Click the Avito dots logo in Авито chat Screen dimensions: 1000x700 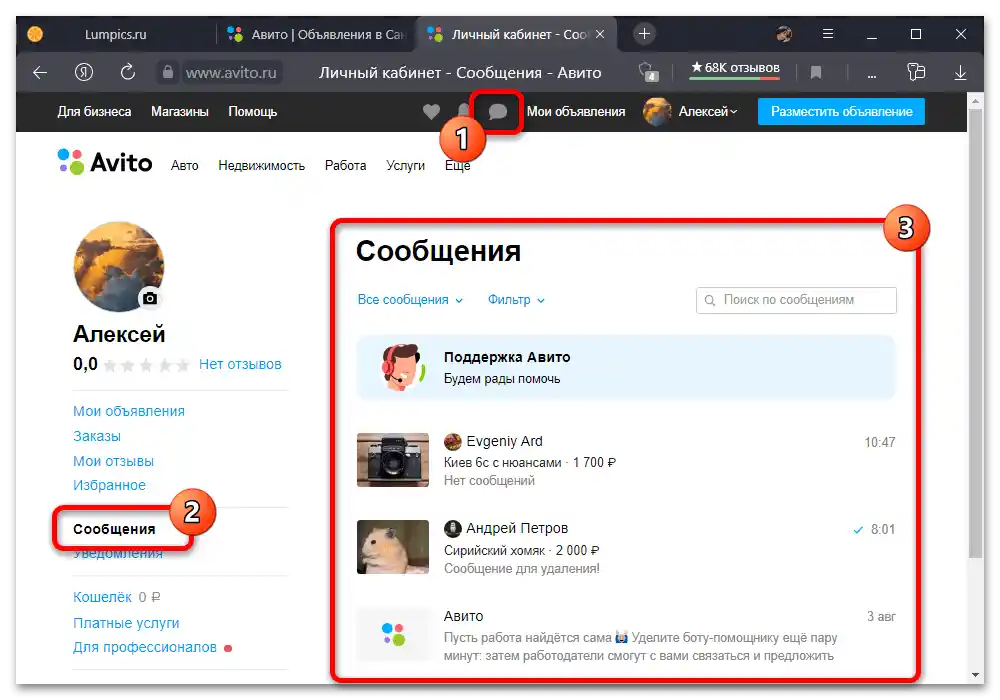[x=393, y=634]
